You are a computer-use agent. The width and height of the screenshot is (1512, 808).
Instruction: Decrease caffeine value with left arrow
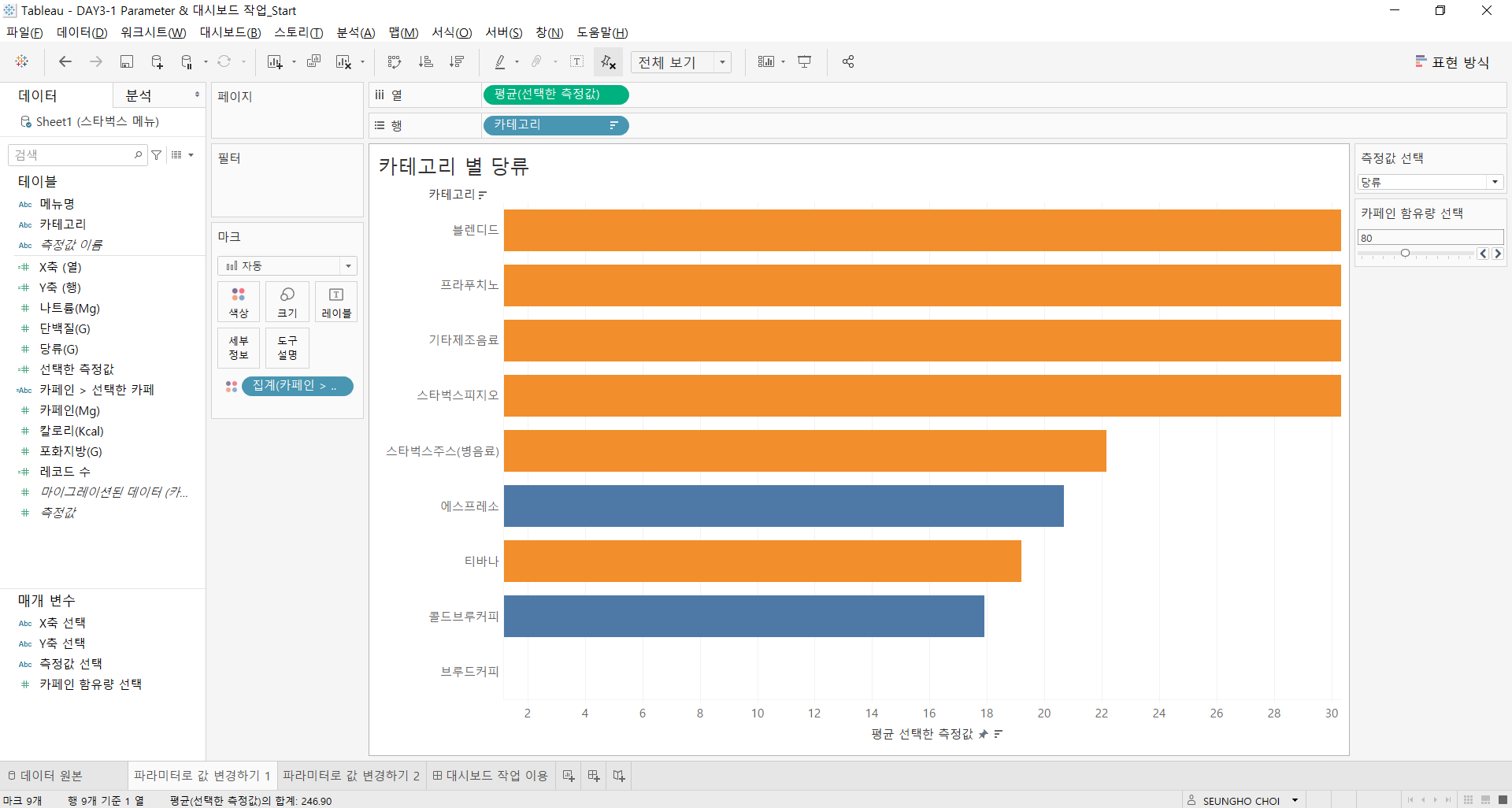[x=1484, y=254]
